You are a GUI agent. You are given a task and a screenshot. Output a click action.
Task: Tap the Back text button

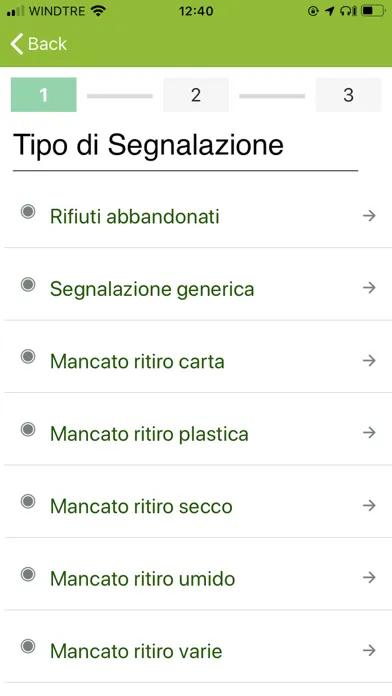coord(47,44)
